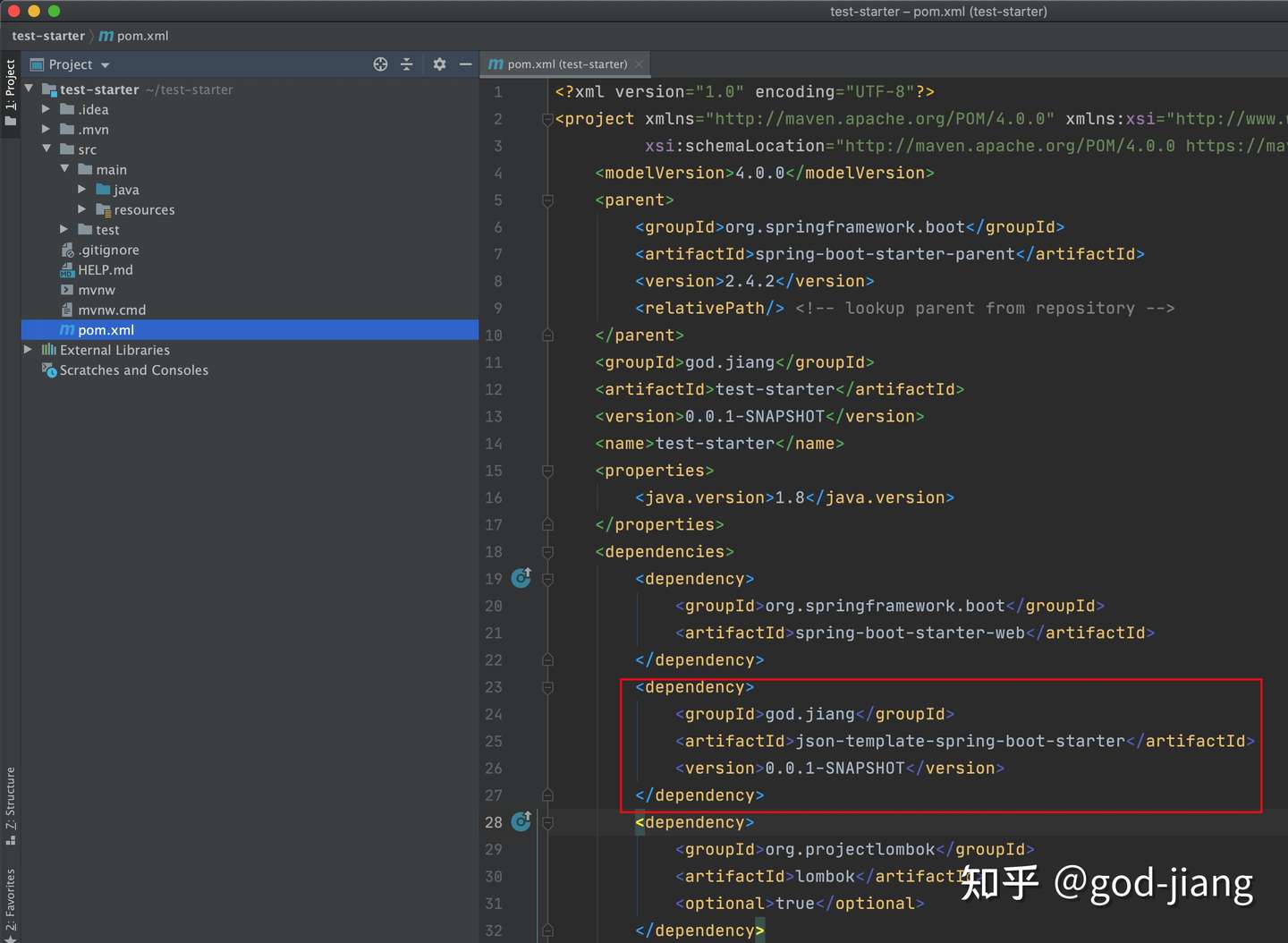Select the pom.xml (test-starter) editor tab
Screen dimensions: 1288x943
pyautogui.click(x=564, y=64)
